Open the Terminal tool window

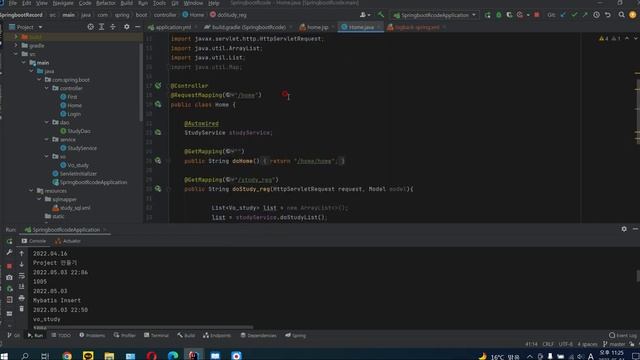pyautogui.click(x=156, y=335)
